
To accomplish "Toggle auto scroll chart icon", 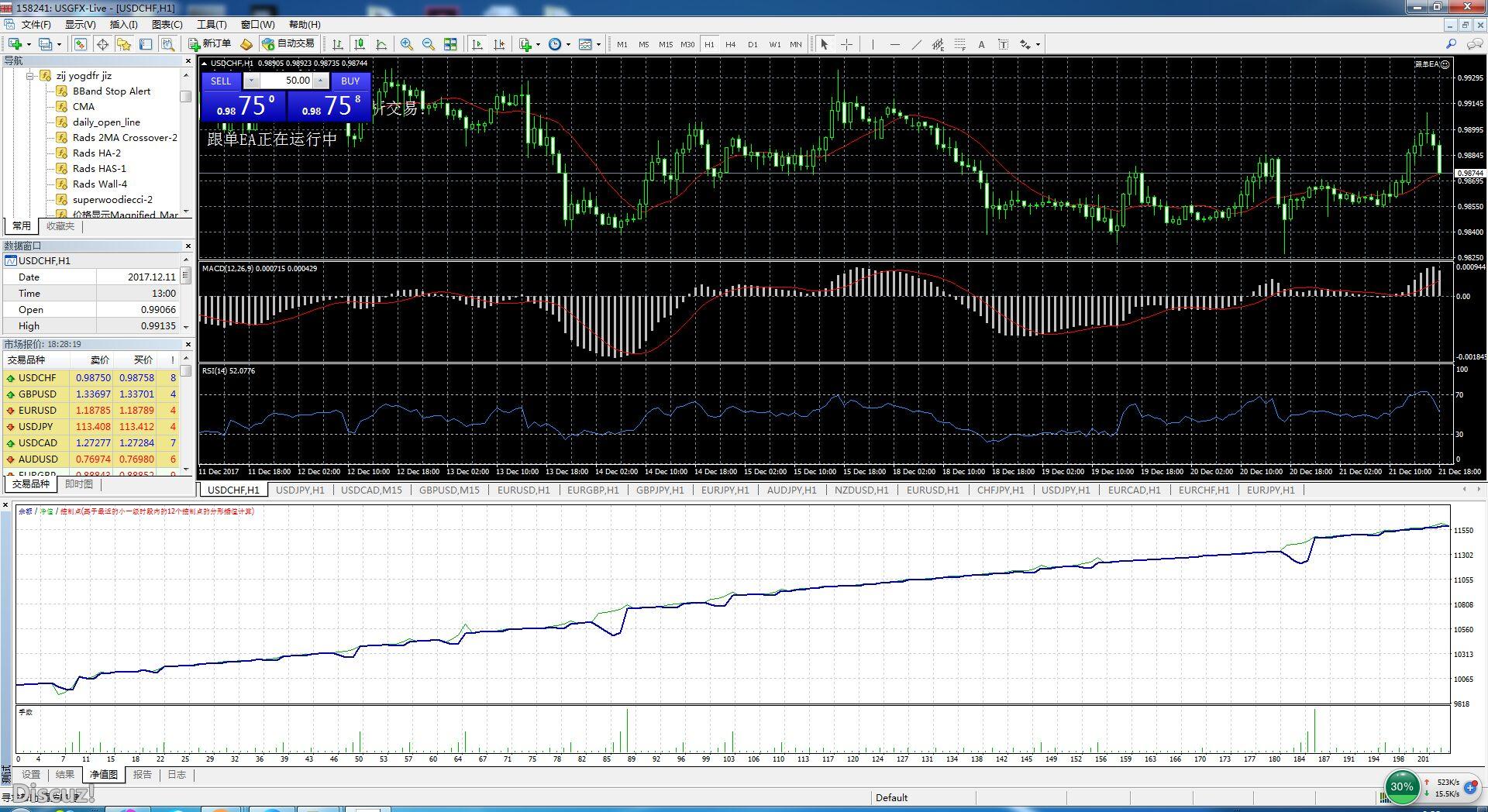I will point(477,44).
